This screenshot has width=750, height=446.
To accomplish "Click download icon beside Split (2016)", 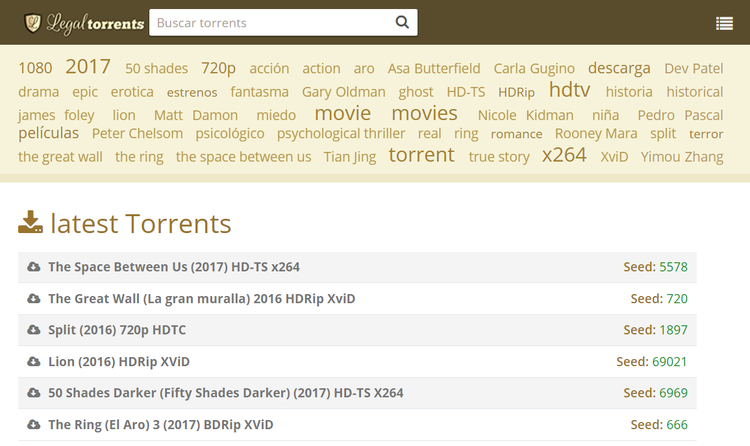I will point(34,330).
